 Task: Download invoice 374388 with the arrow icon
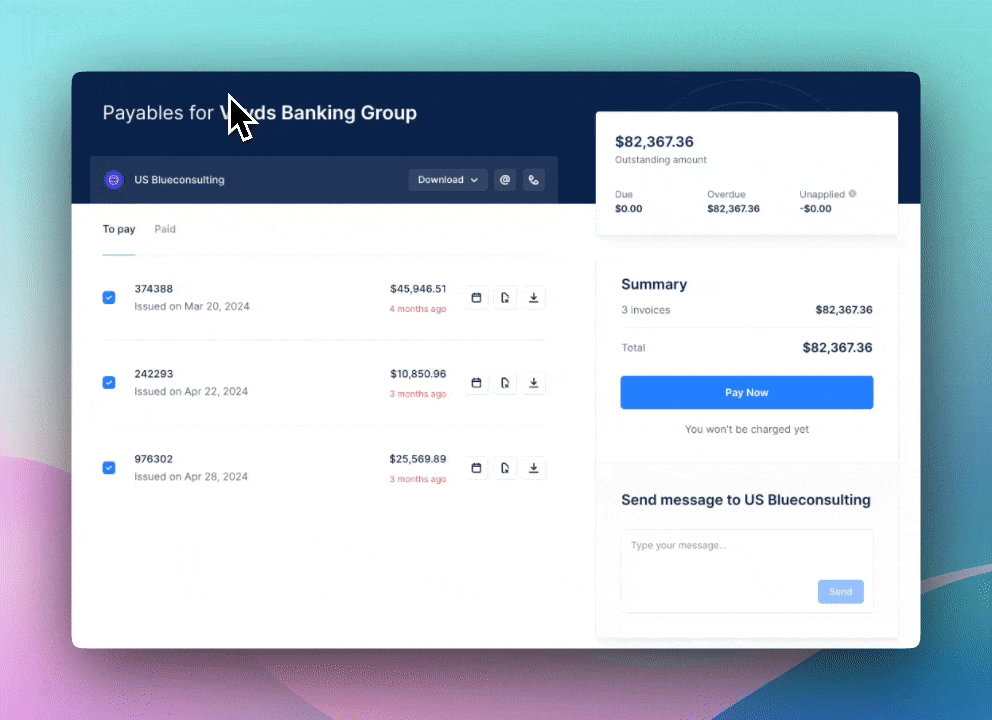click(534, 298)
